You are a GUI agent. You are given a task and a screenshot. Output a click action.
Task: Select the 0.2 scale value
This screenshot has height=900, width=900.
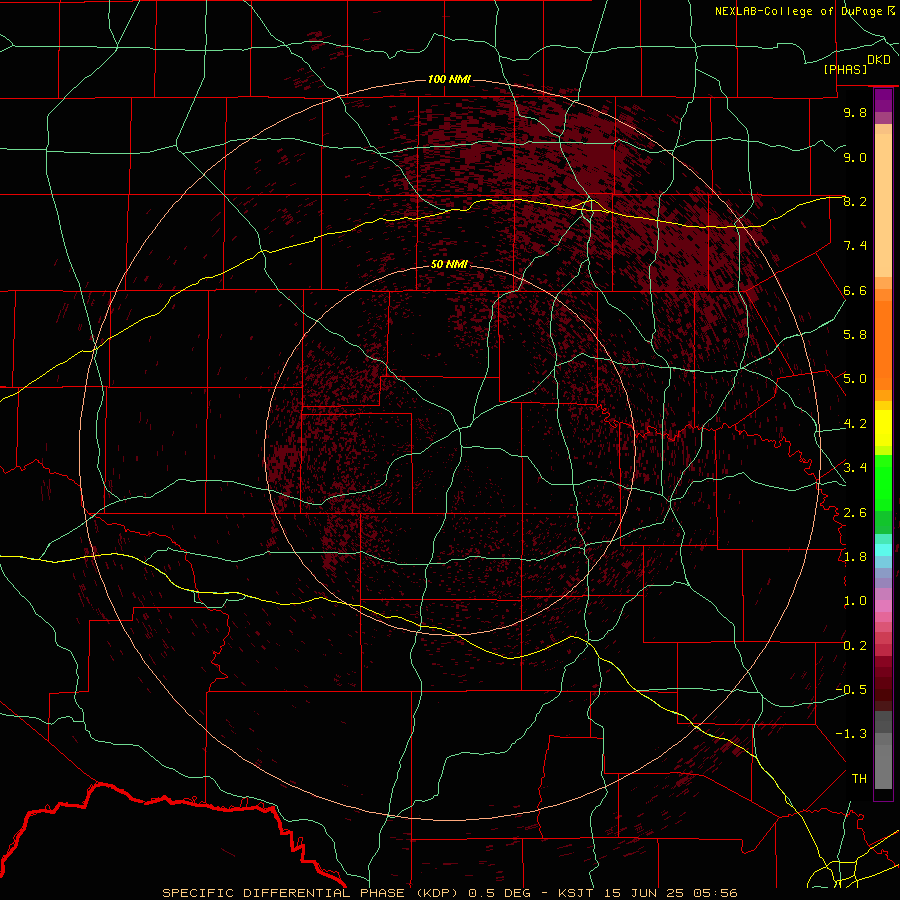(x=855, y=646)
